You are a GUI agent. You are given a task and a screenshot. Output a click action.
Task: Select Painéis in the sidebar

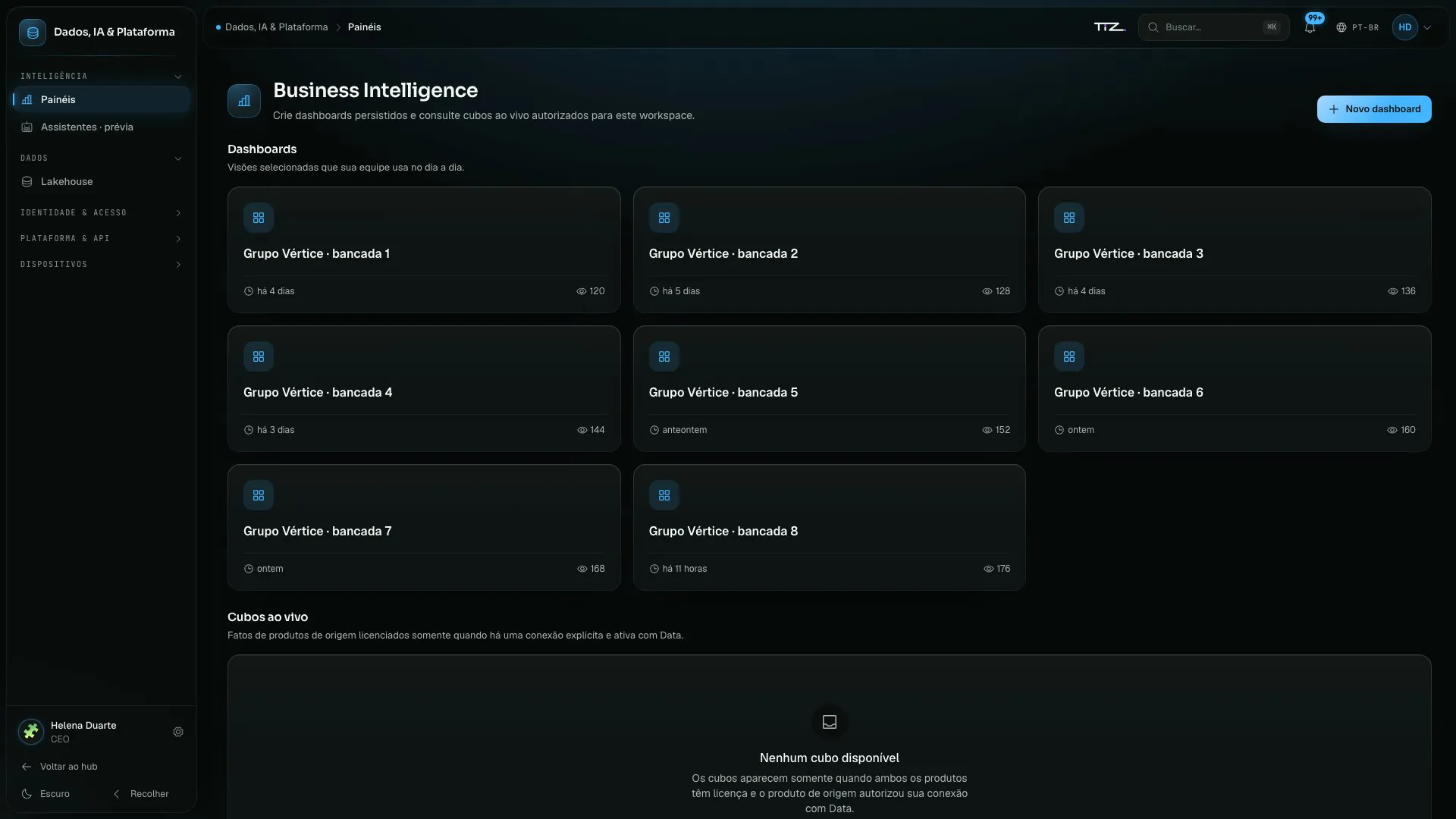point(101,100)
